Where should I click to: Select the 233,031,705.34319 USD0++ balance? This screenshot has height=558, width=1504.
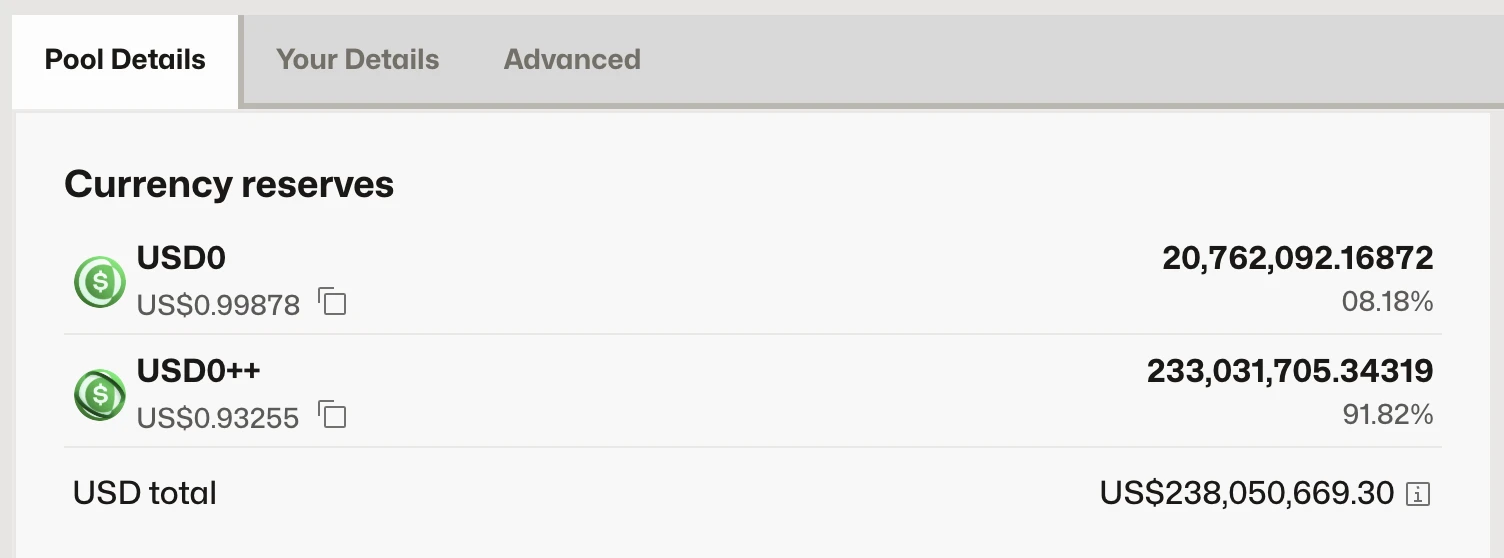click(1289, 371)
